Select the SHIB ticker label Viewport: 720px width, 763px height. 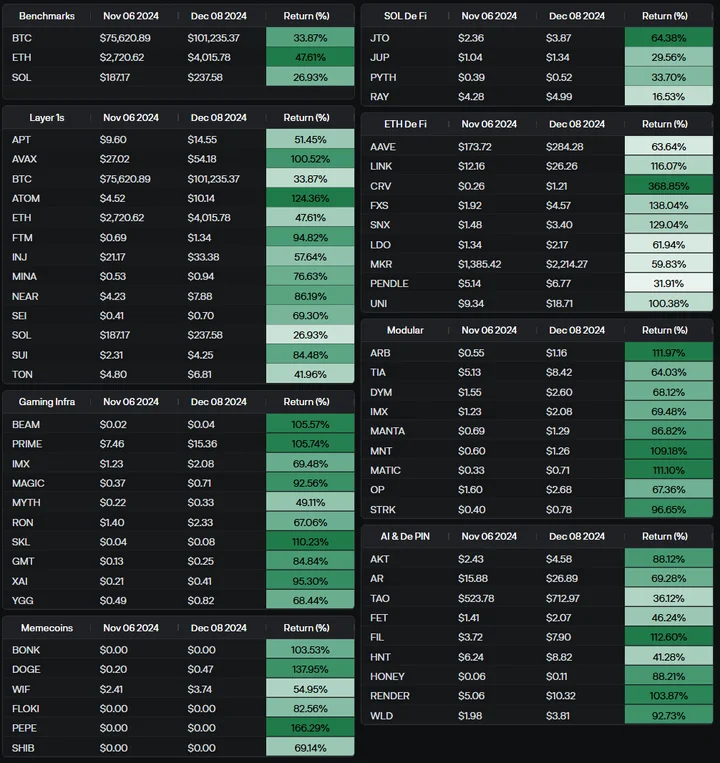[x=23, y=748]
